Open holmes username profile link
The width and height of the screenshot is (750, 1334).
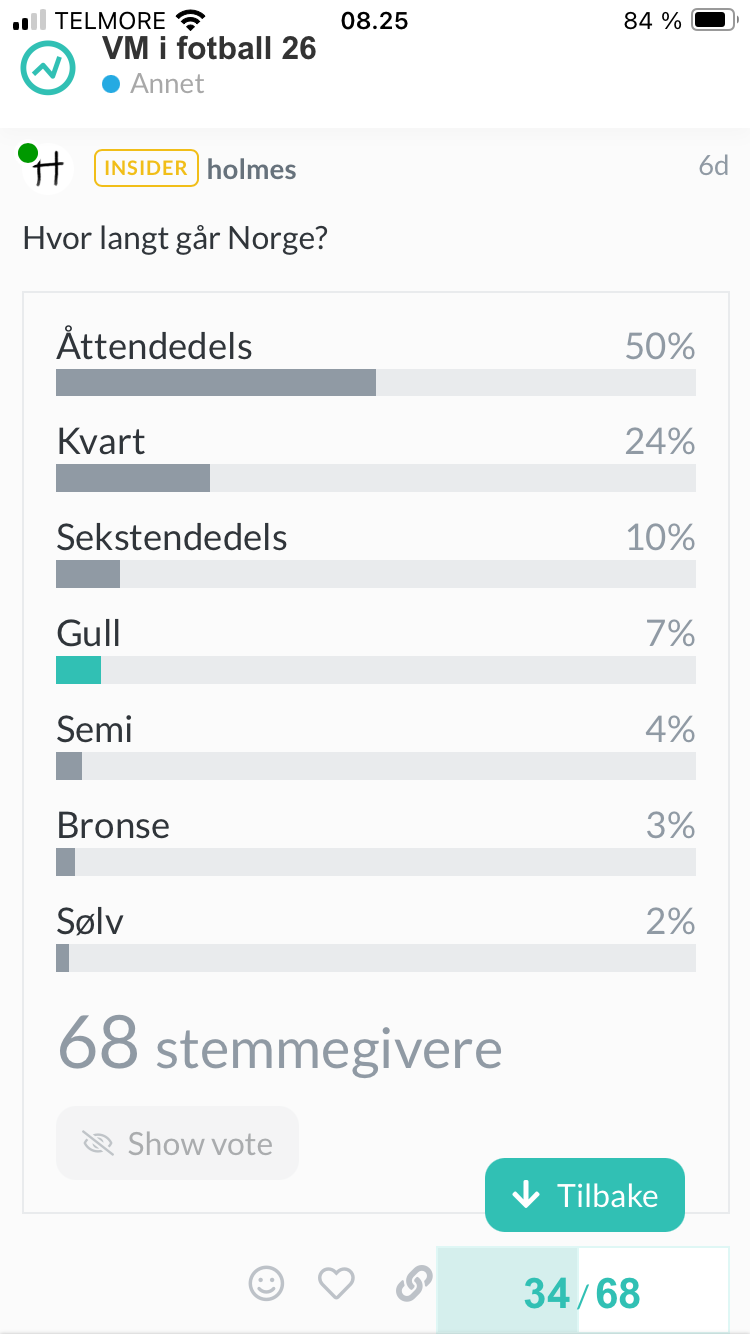pyautogui.click(x=252, y=169)
